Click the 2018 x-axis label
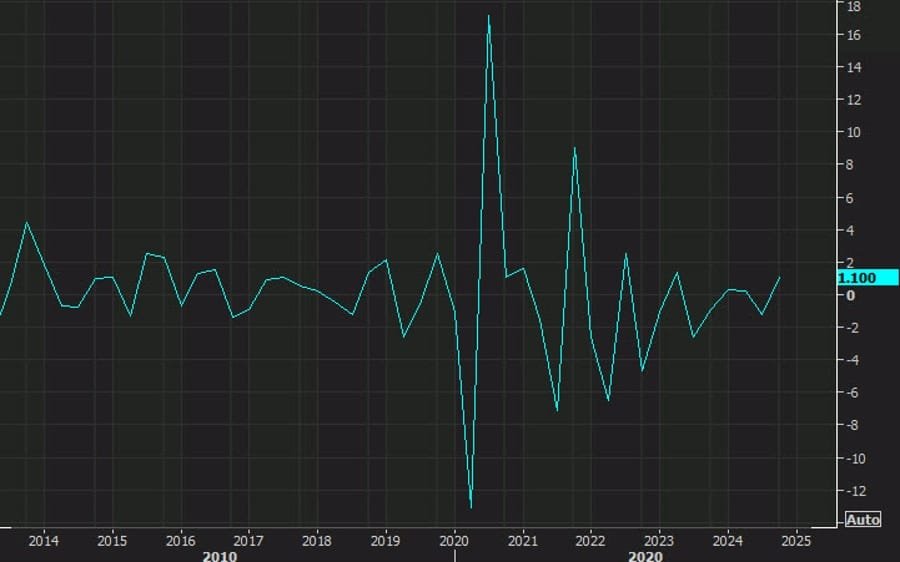900x562 pixels. tap(317, 541)
